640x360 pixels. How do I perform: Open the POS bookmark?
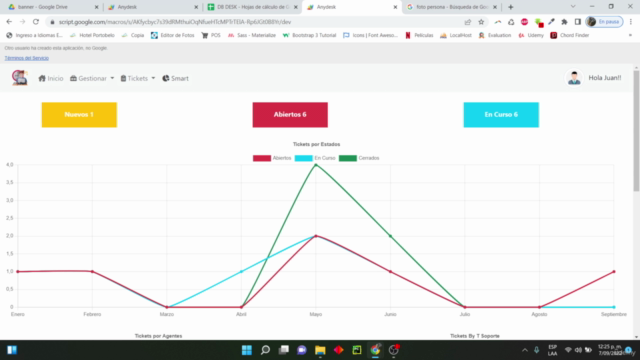[211, 36]
